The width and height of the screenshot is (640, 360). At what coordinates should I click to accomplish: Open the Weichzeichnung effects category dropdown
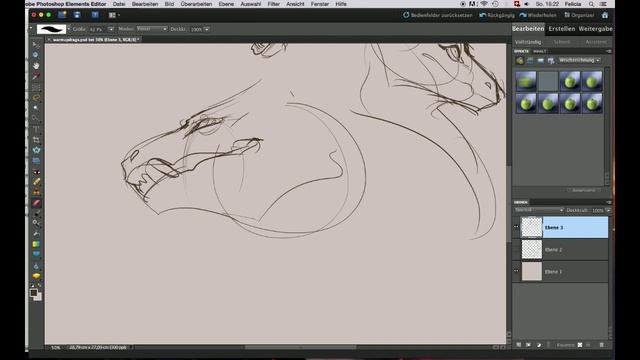point(579,60)
